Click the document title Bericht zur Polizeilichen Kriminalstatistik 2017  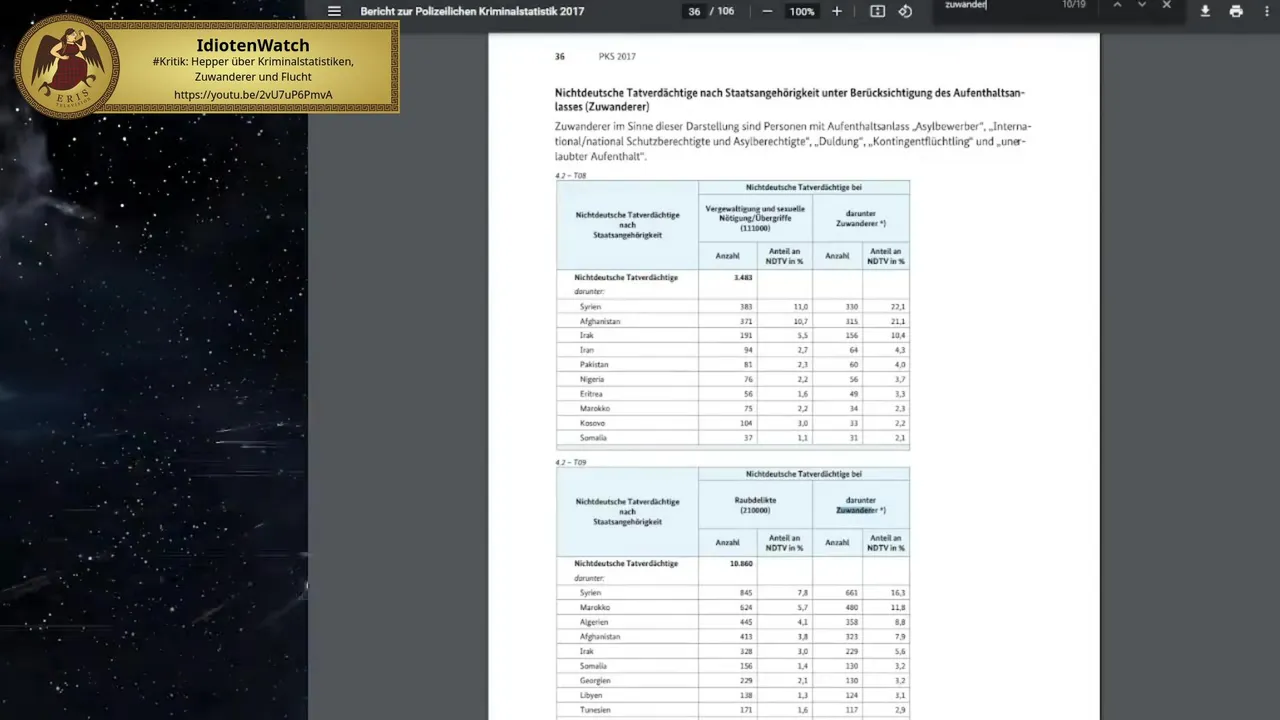(x=472, y=11)
